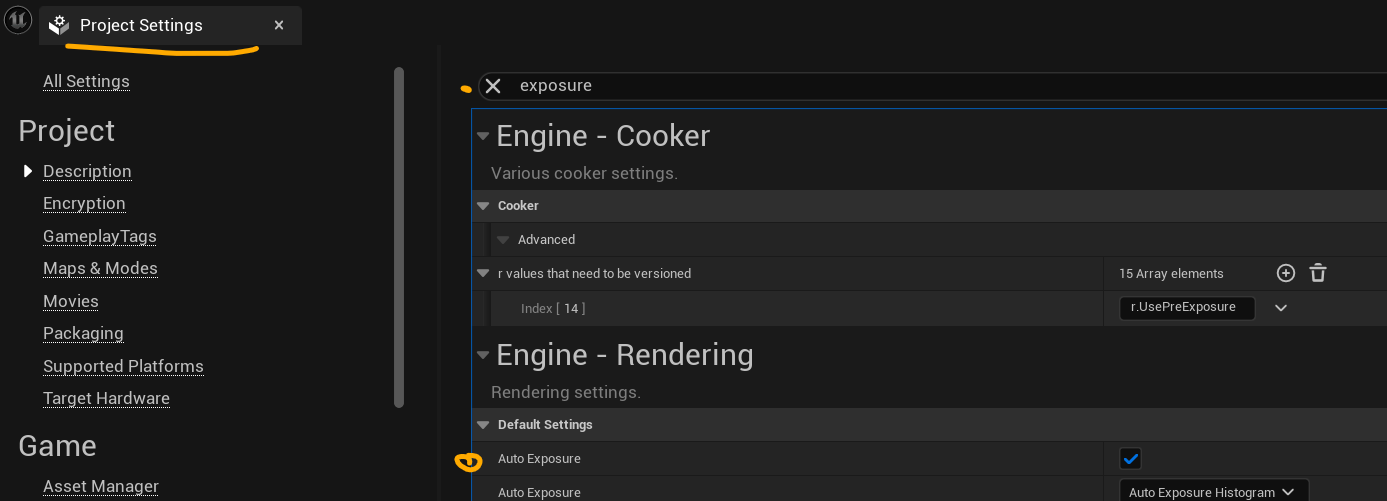1387x501 pixels.
Task: Click the Unreal Engine logo icon
Action: coord(18,22)
